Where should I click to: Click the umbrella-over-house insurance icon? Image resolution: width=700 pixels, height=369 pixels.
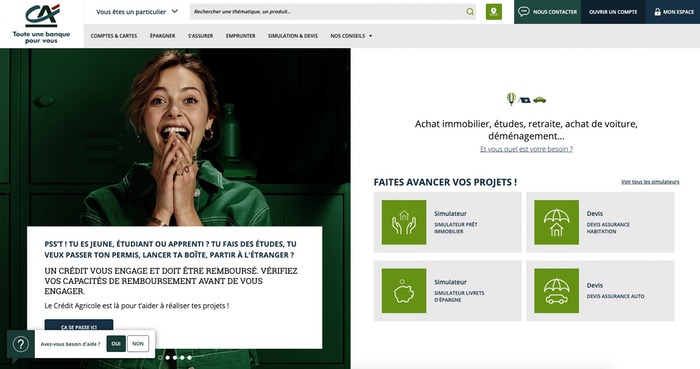[556, 222]
